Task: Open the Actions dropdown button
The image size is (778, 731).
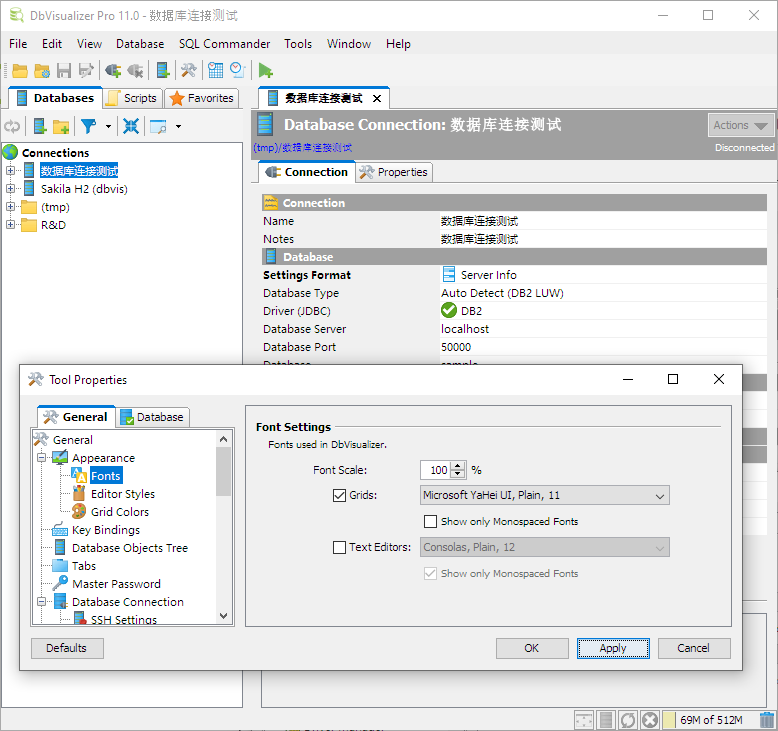Action: click(x=741, y=125)
